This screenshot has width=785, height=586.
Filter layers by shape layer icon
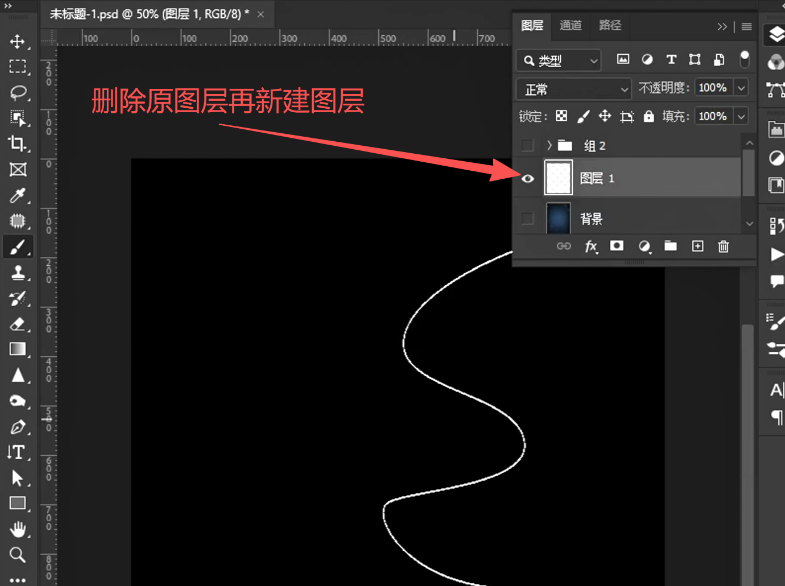pos(695,60)
